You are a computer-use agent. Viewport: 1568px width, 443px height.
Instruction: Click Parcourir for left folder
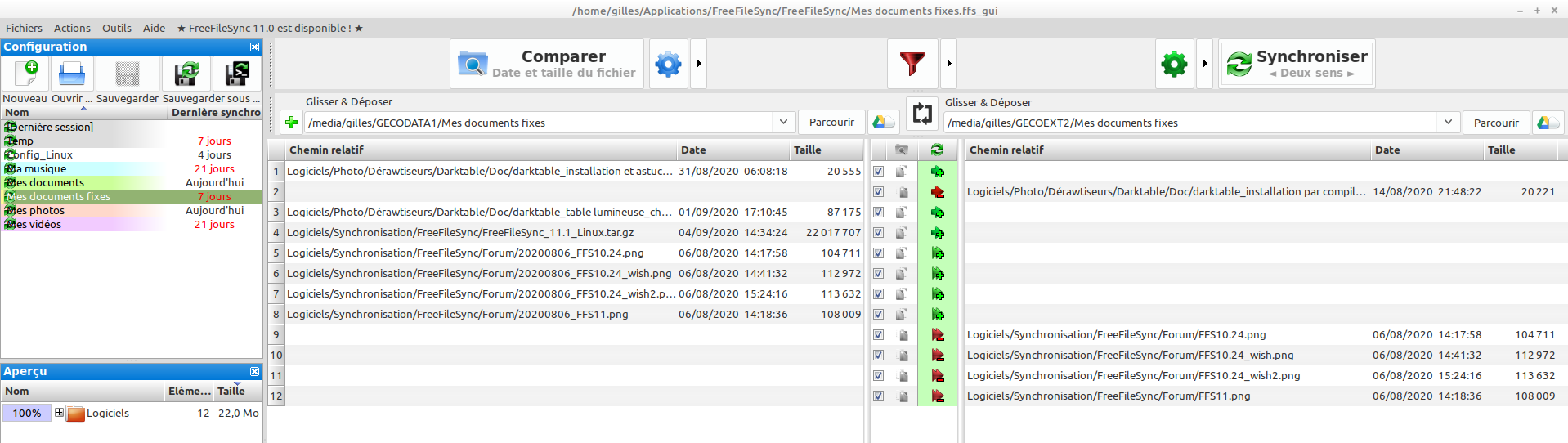(x=831, y=123)
